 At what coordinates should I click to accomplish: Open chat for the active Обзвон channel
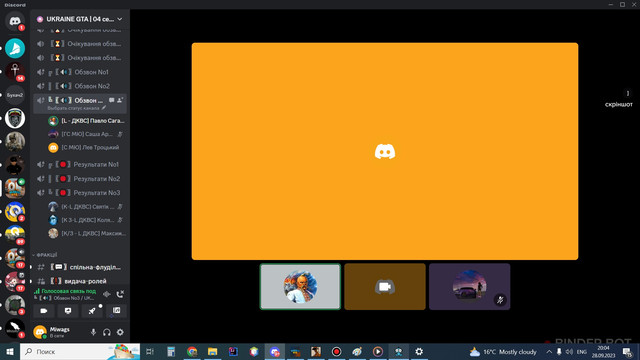pos(111,100)
